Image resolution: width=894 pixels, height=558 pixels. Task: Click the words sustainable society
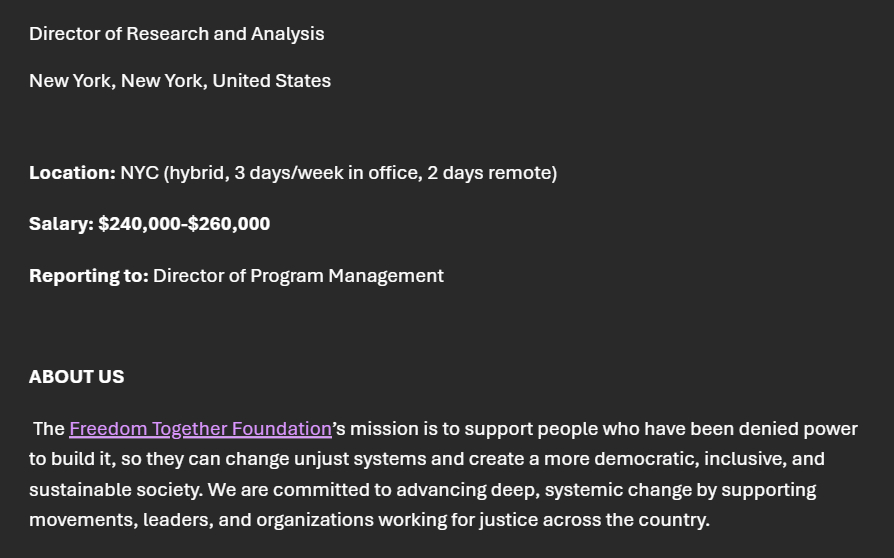coord(115,490)
